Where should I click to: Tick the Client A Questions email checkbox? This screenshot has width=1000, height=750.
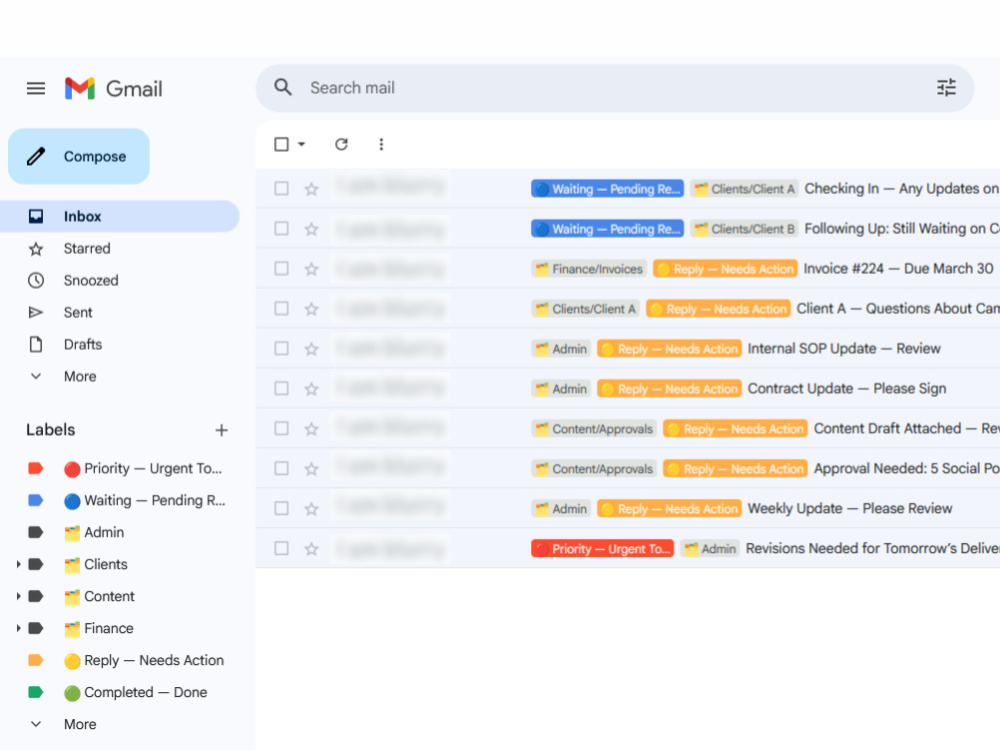coord(281,308)
